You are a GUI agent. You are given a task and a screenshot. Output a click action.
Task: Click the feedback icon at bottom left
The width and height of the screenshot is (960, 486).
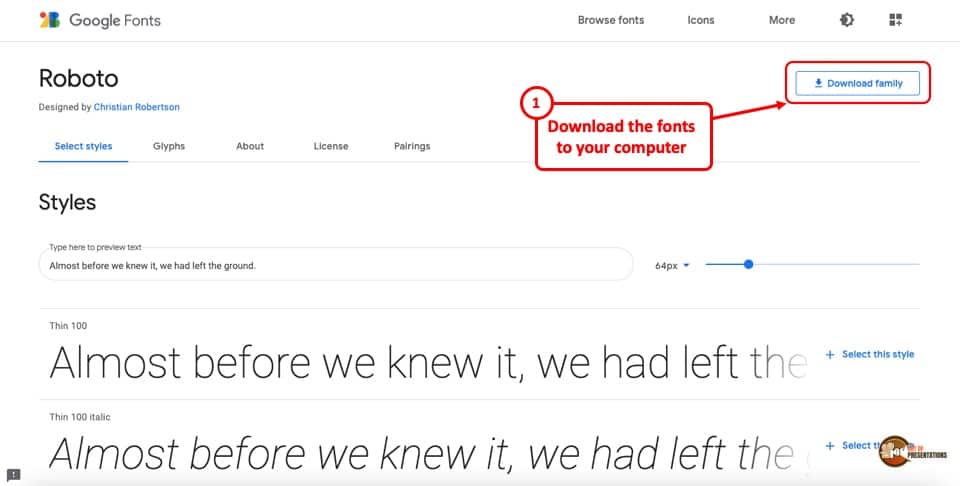coord(13,474)
